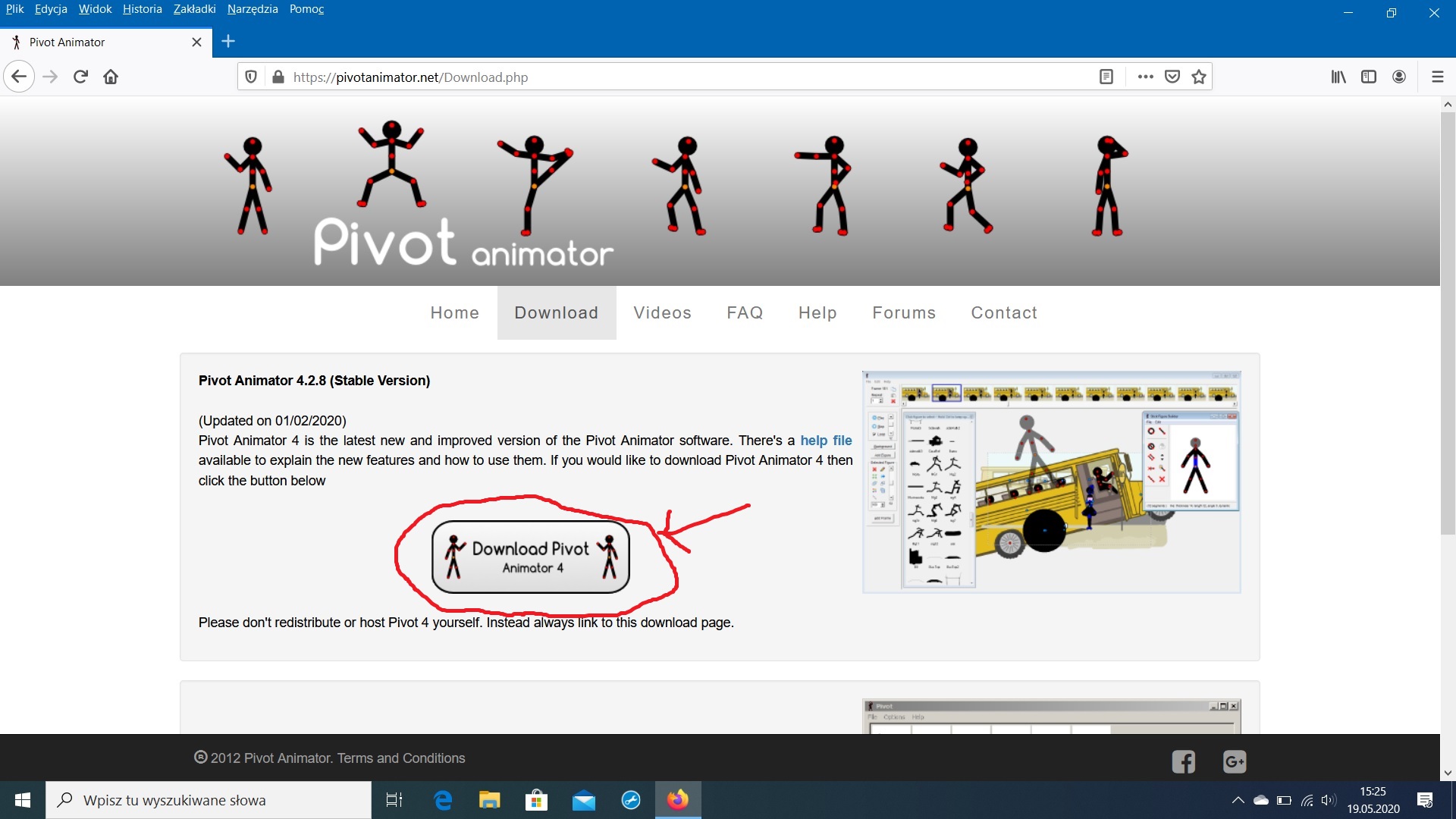
Task: Open the Plik menu
Action: click(14, 9)
